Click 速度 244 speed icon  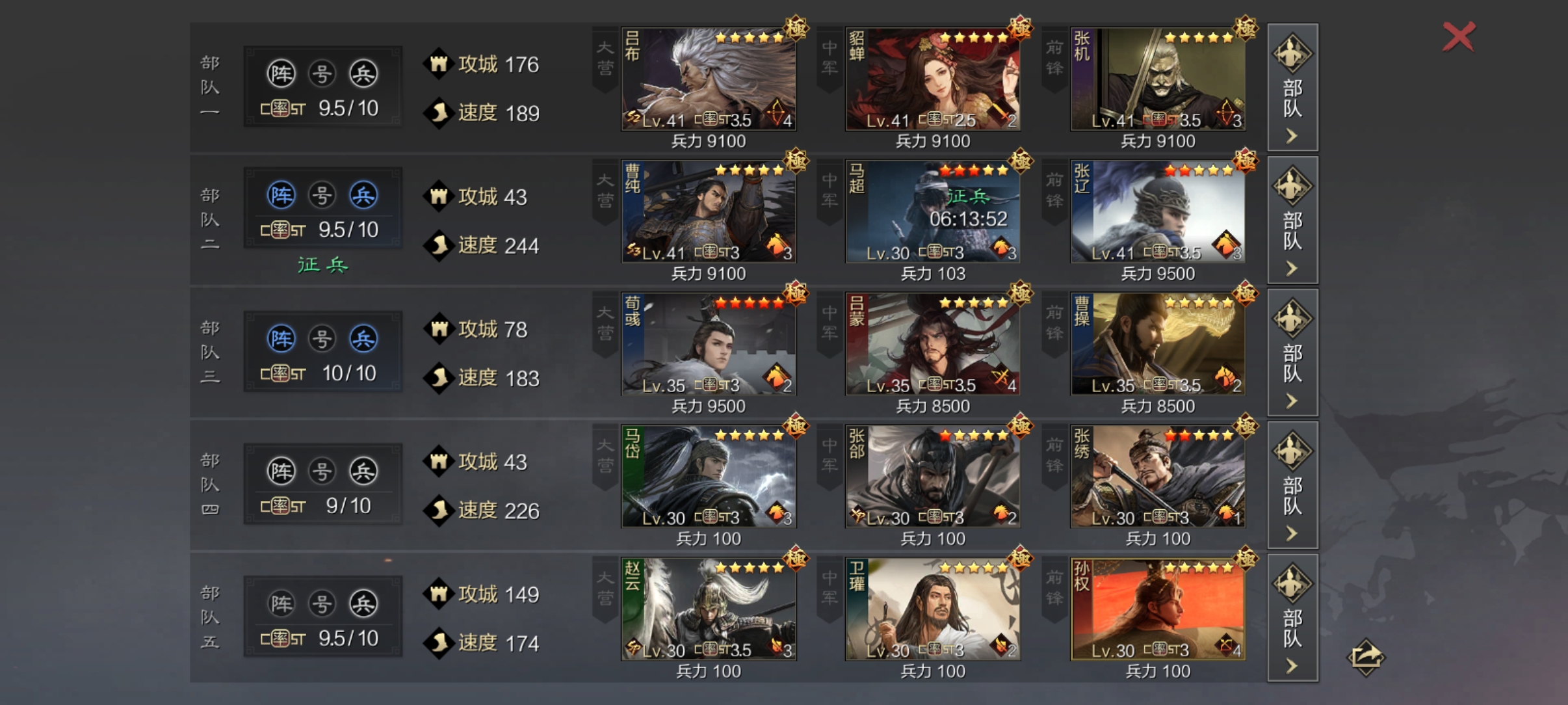click(x=439, y=245)
